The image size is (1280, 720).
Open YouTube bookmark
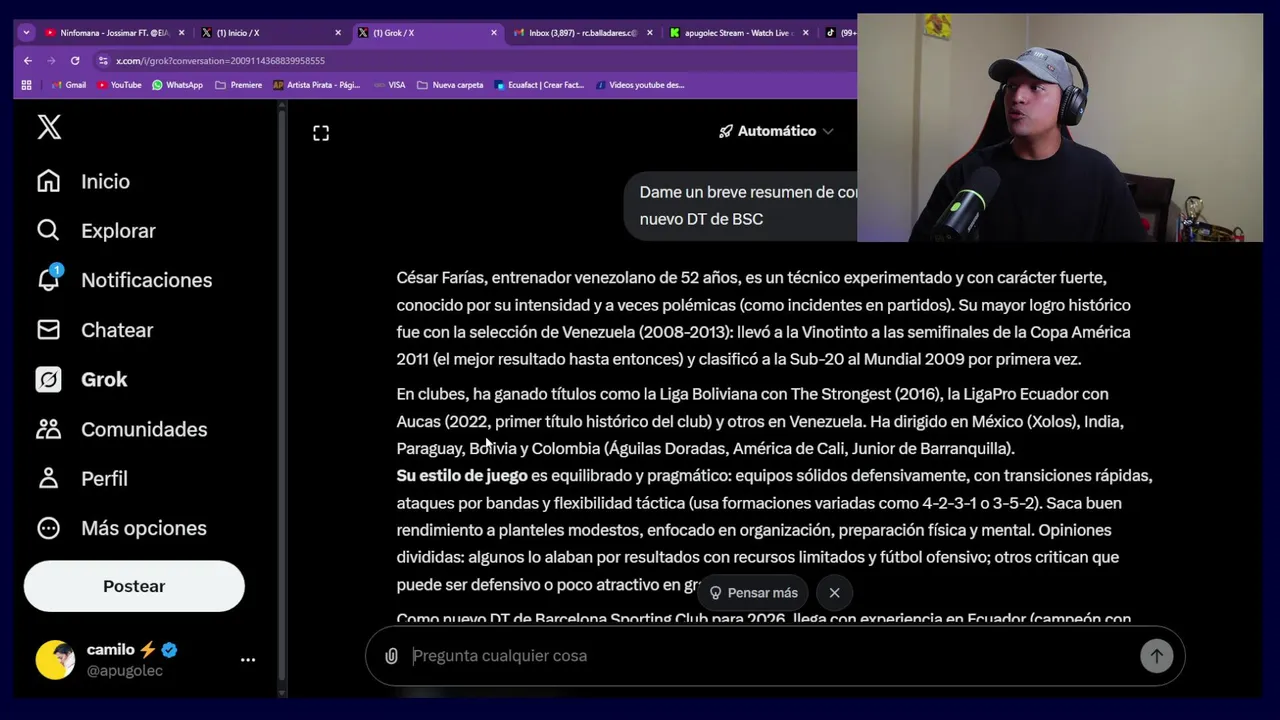point(119,85)
